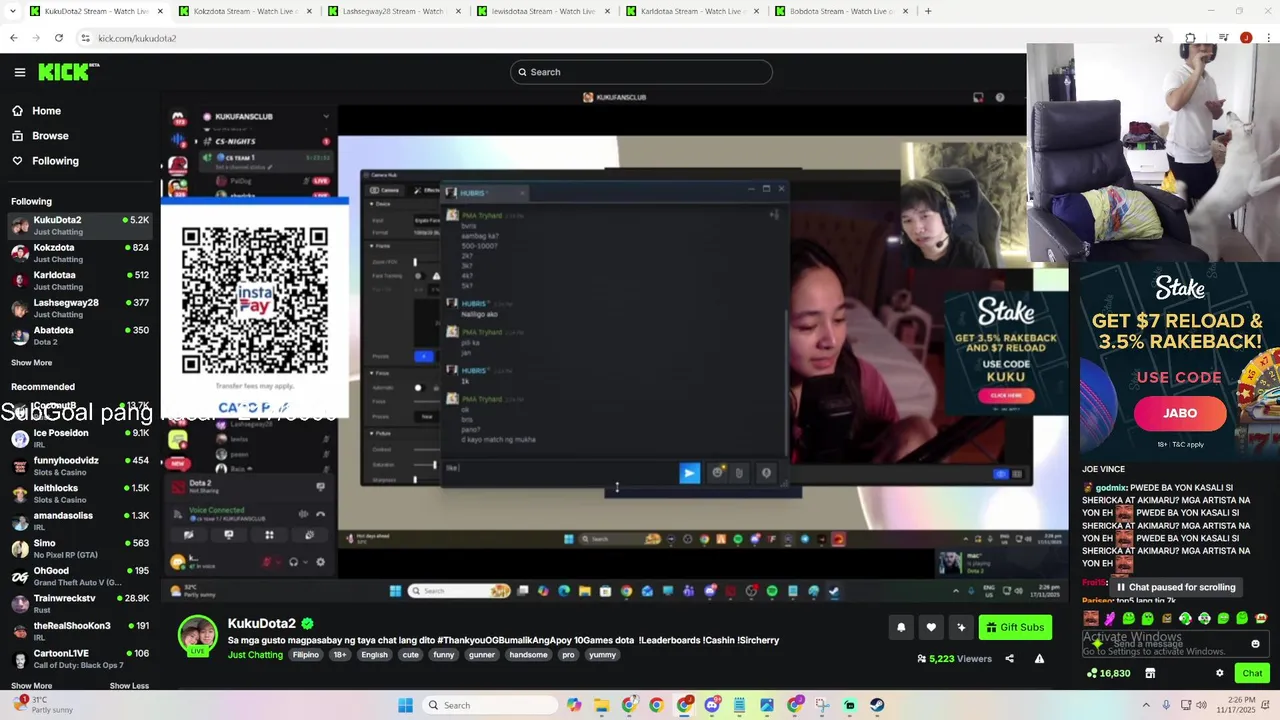Open Abatdota channel in Following list
1280x720 pixels.
pos(80,336)
